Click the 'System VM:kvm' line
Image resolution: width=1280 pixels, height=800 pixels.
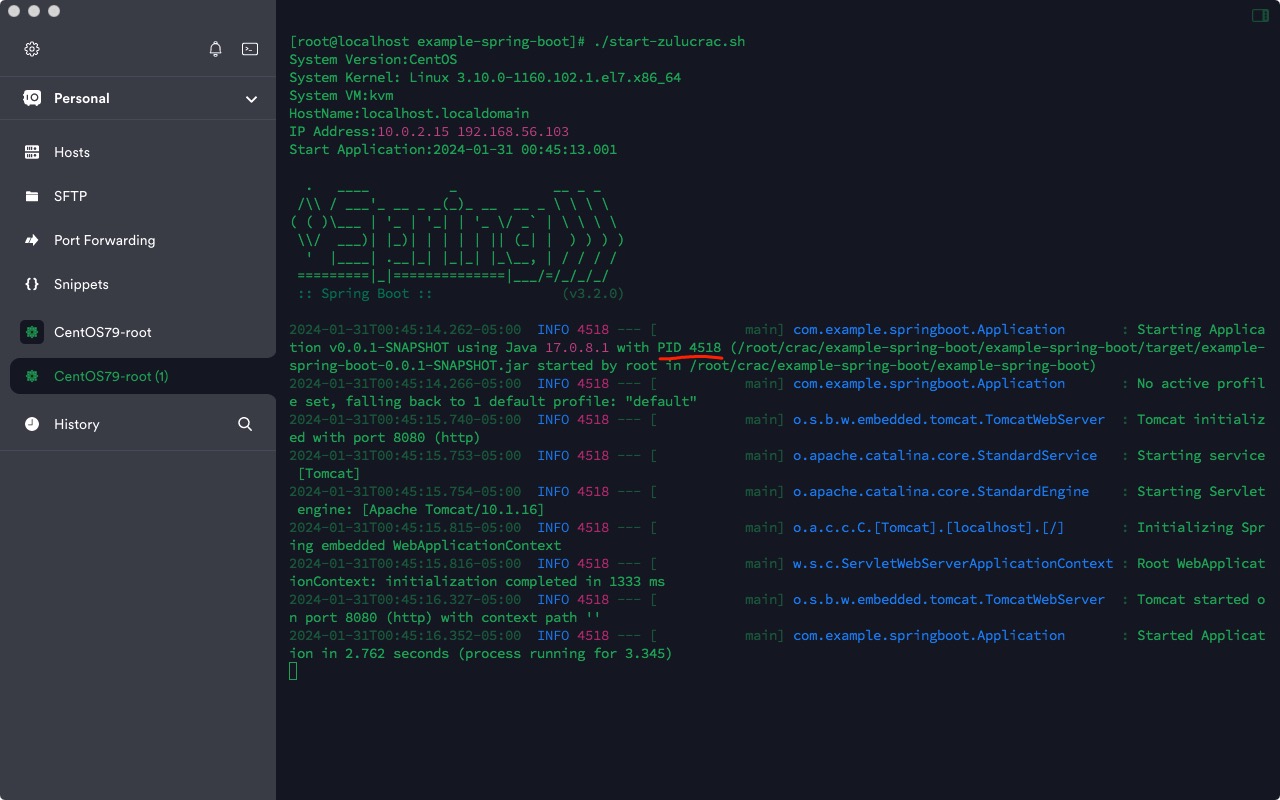coord(341,96)
